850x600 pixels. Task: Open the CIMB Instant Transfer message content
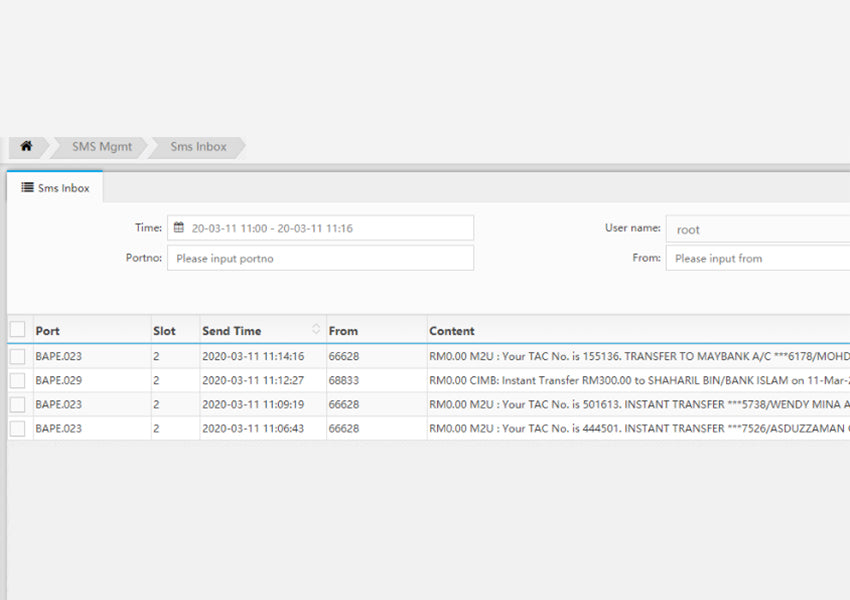pyautogui.click(x=640, y=380)
